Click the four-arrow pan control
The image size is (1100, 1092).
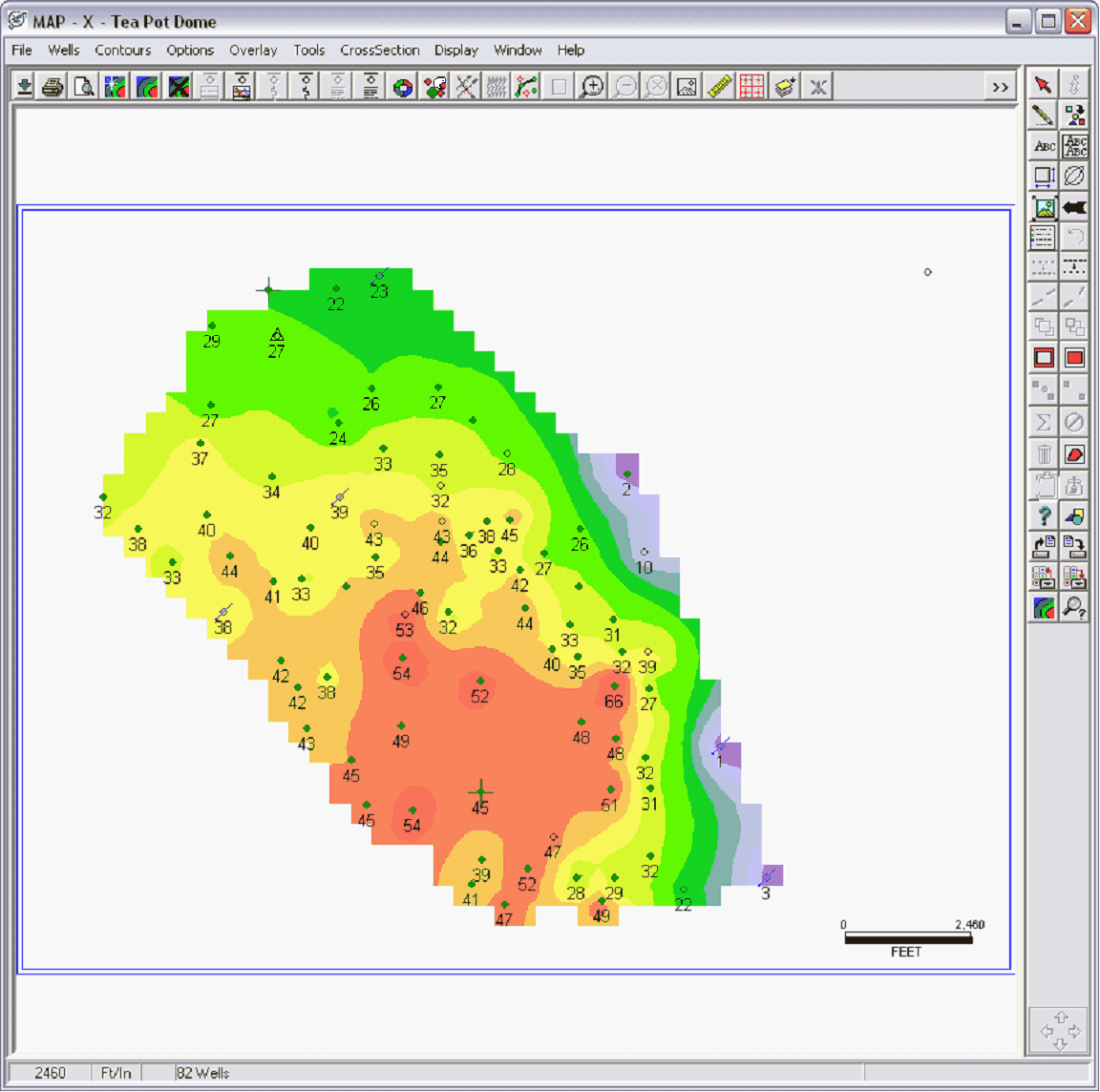[x=1060, y=1031]
